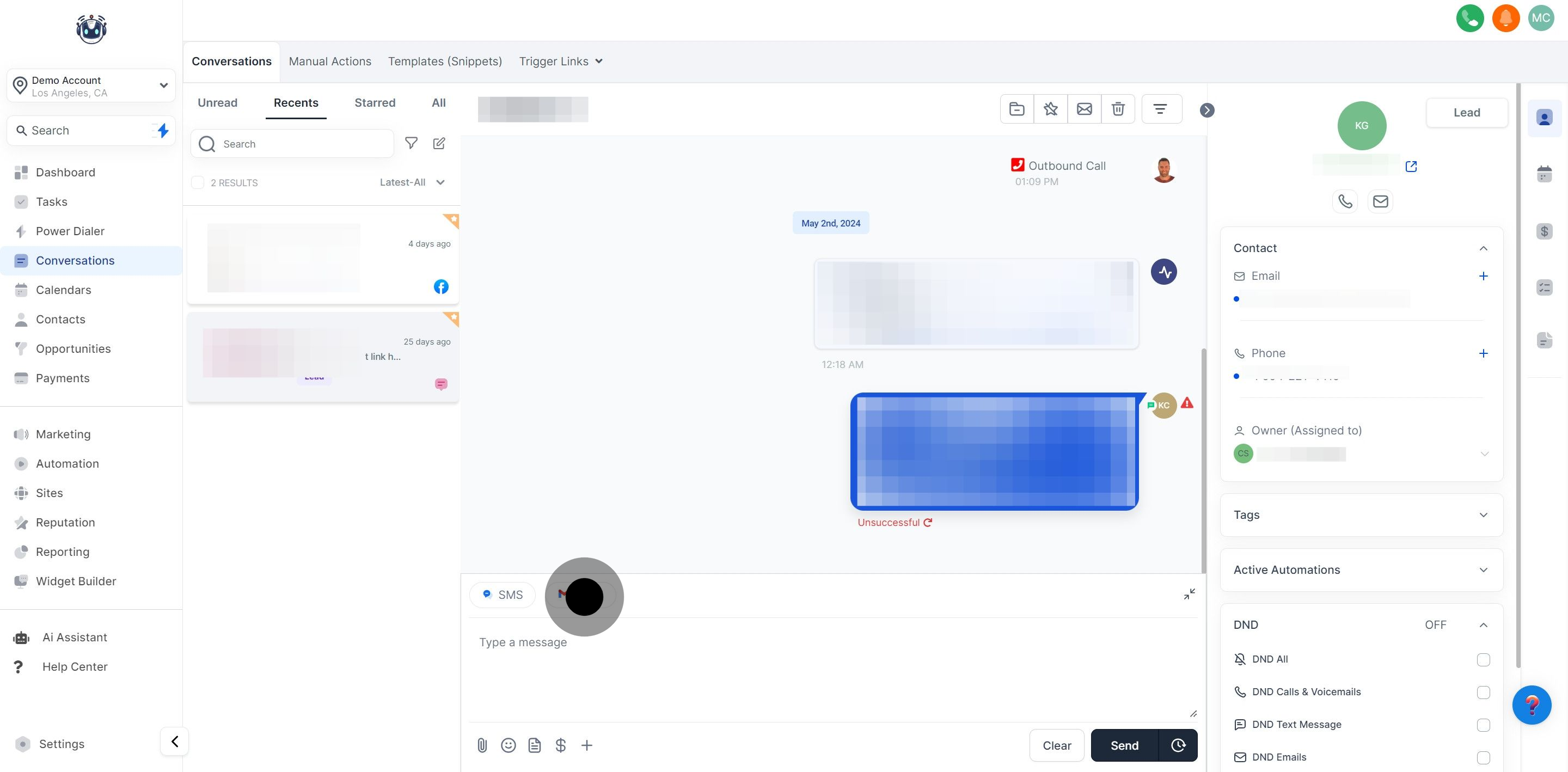Switch to the Starred conversations tab
The height and width of the screenshot is (772, 1568).
click(375, 102)
